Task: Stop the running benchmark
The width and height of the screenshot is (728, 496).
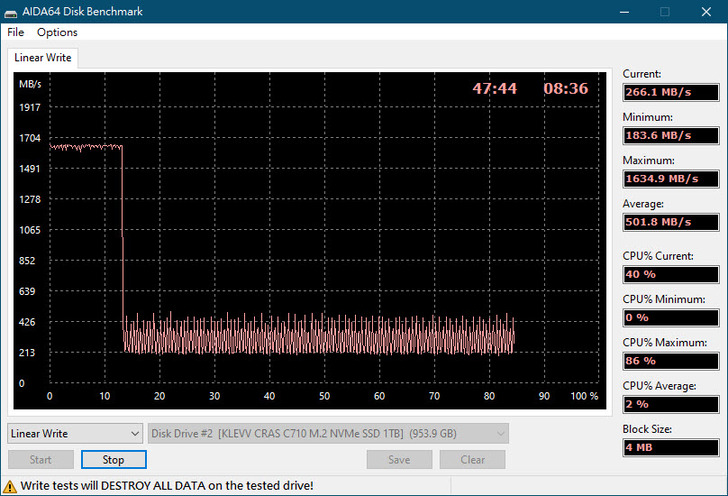Action: [113, 460]
